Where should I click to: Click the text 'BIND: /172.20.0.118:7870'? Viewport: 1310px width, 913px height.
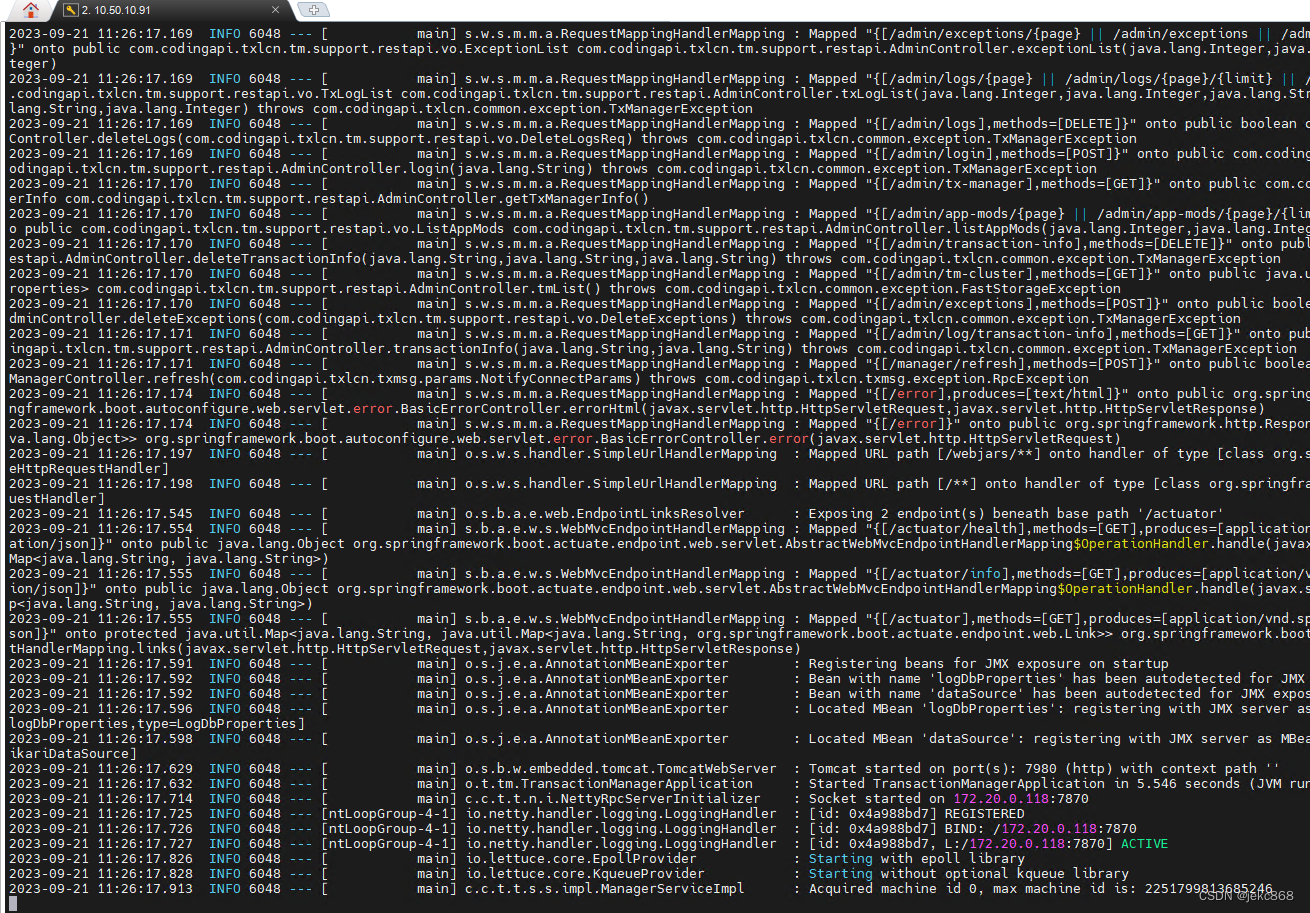(x=1040, y=829)
